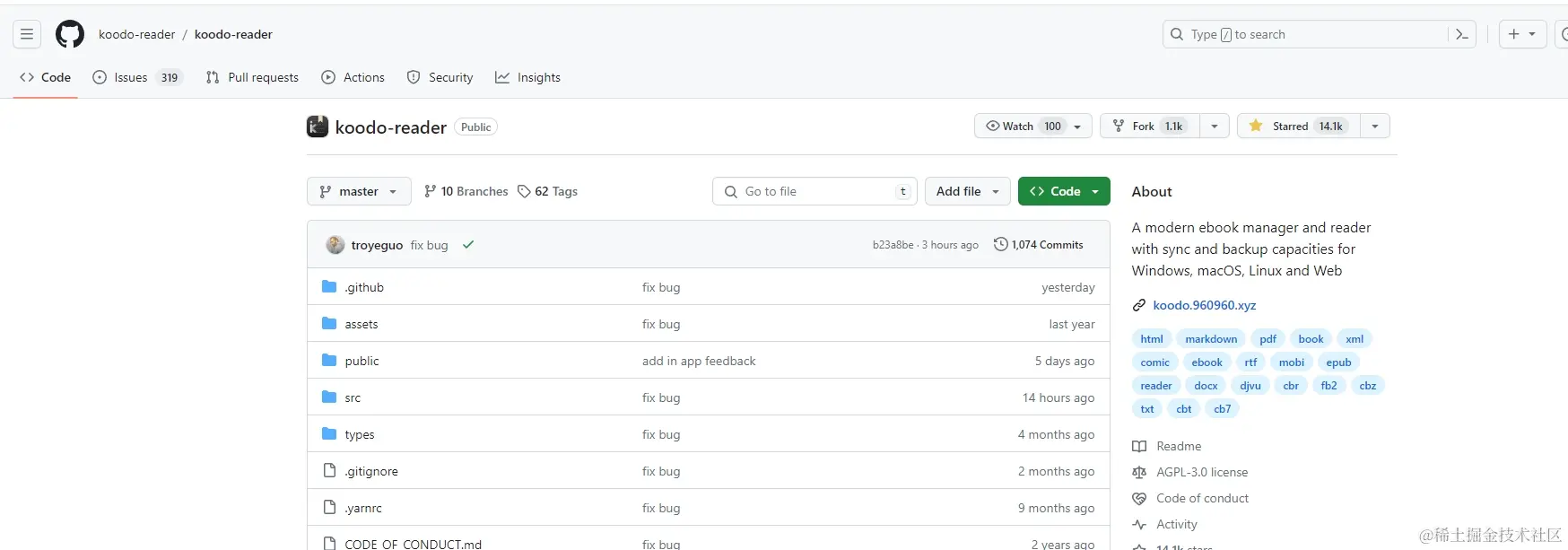1568x550 pixels.
Task: Open the troyeguo author link
Action: tap(377, 245)
